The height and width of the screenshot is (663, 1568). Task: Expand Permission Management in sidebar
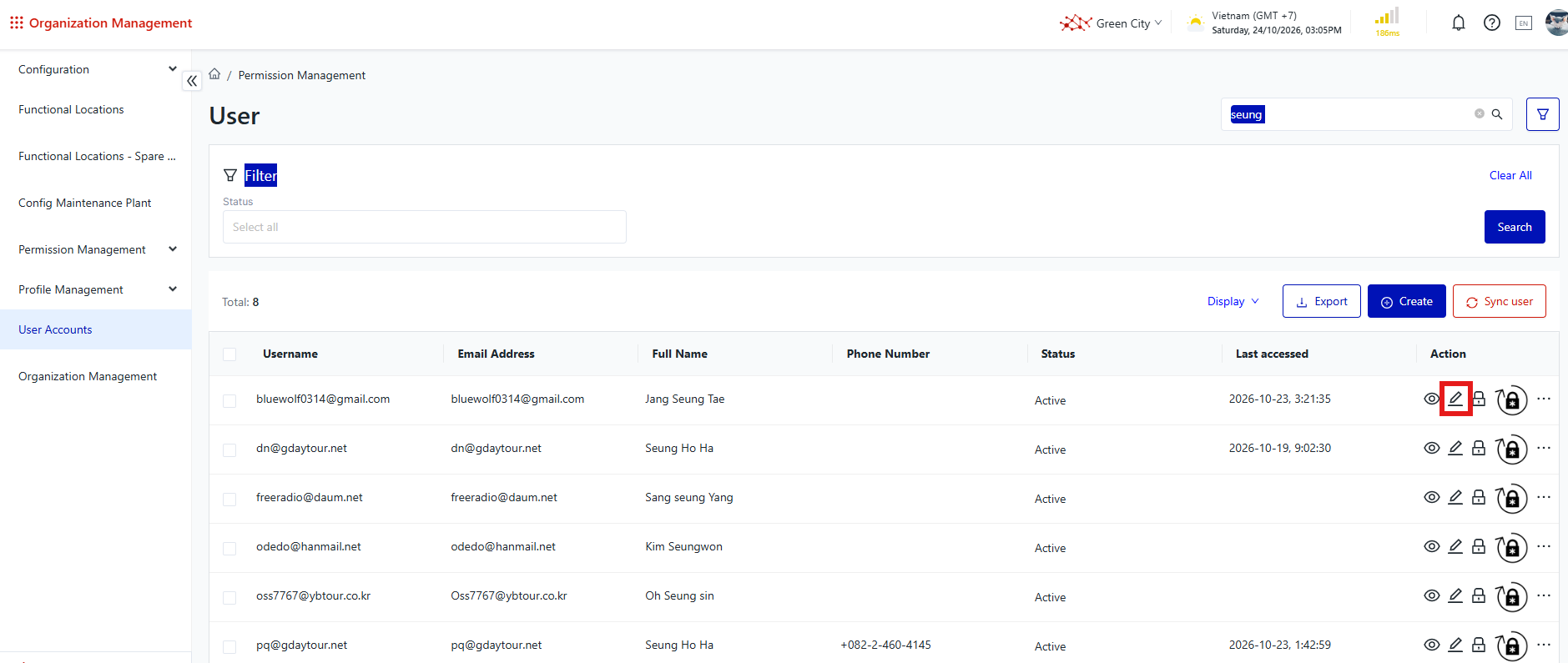pos(96,249)
